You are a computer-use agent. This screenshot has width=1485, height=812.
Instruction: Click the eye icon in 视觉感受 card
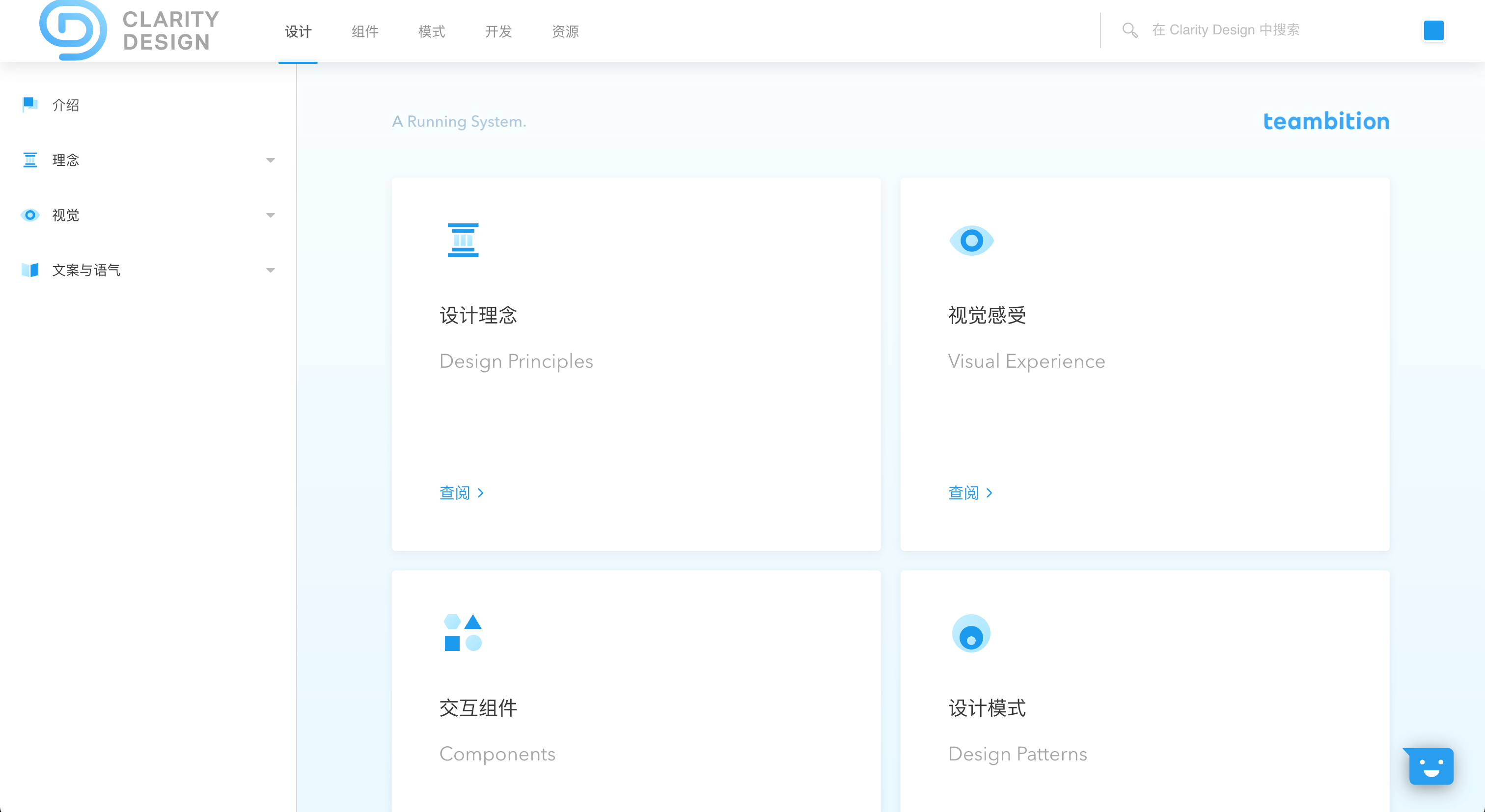pyautogui.click(x=971, y=241)
